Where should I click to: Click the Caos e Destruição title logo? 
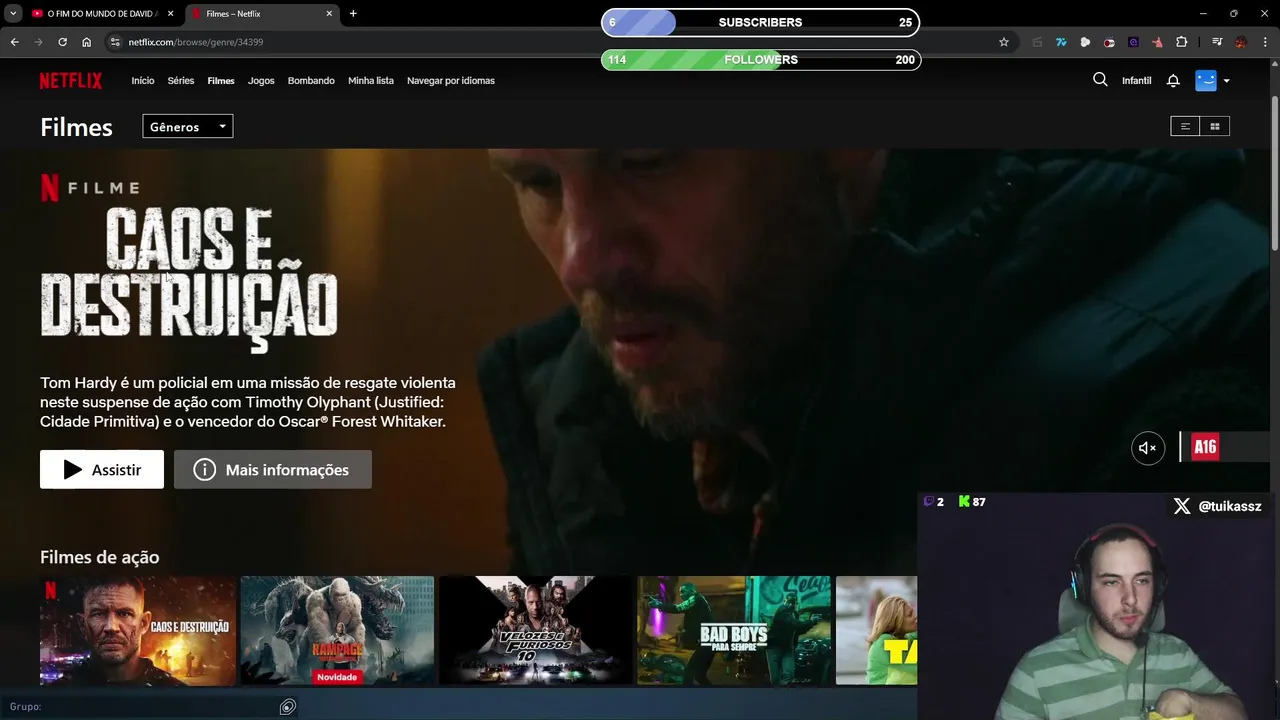189,279
